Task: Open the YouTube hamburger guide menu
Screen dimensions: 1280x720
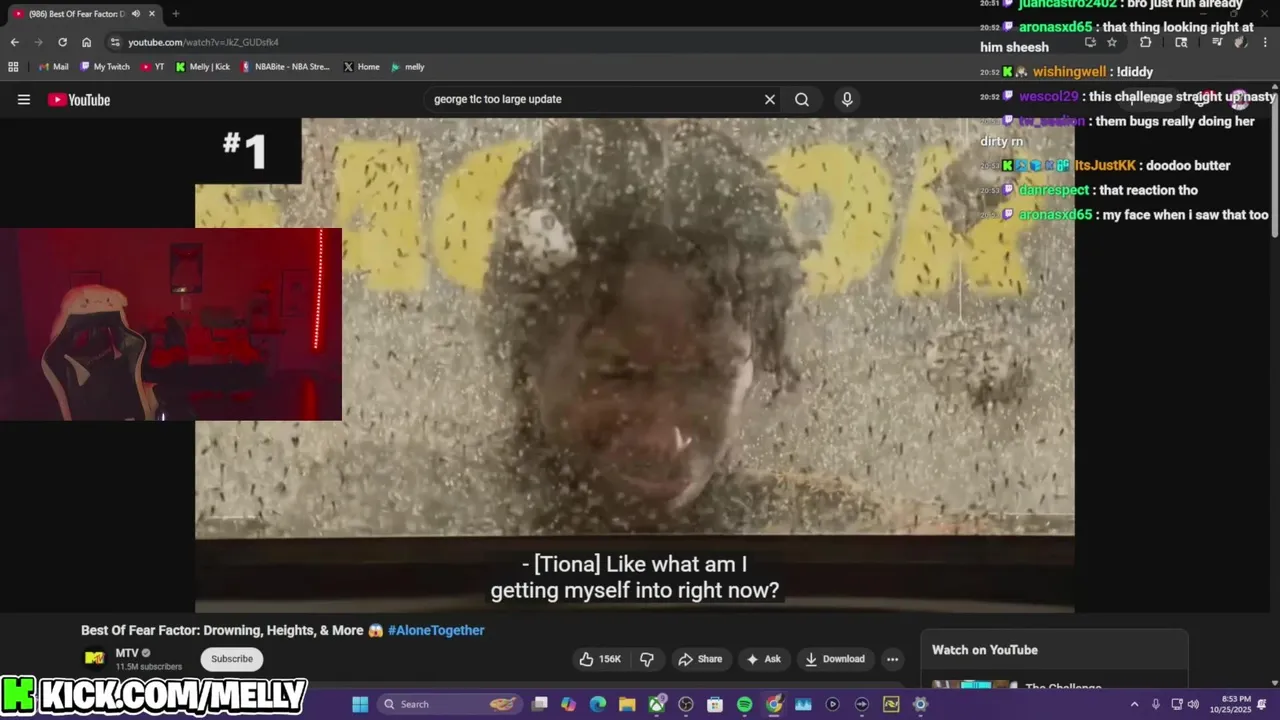Action: click(24, 99)
